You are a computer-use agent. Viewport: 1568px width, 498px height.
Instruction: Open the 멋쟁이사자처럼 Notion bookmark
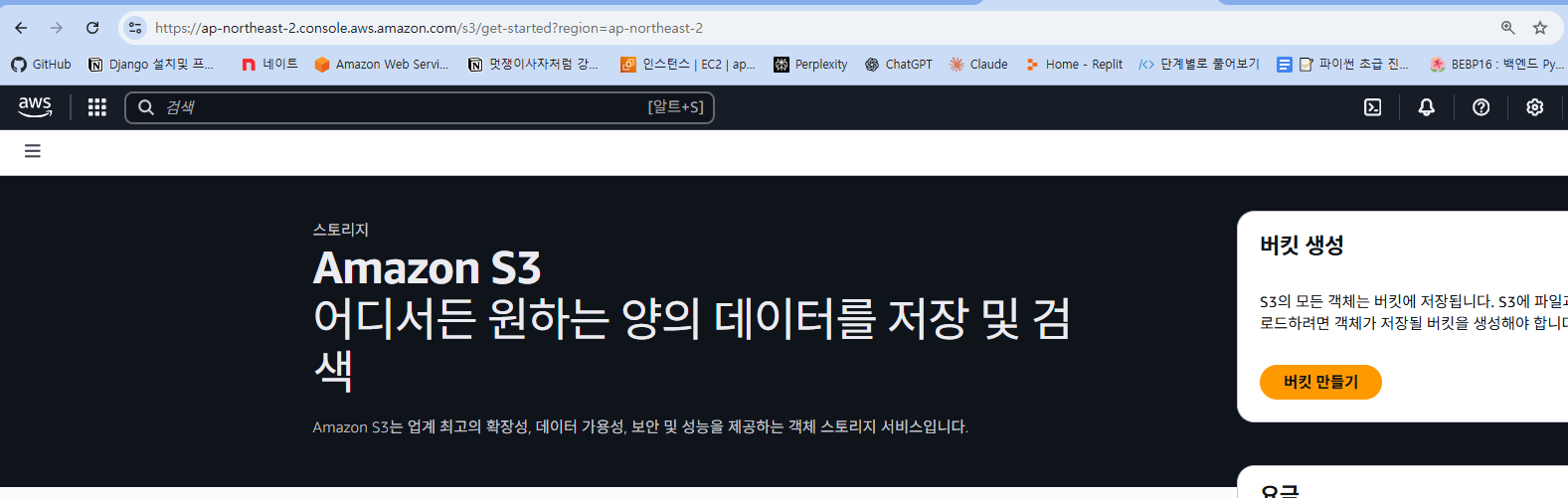coord(534,64)
